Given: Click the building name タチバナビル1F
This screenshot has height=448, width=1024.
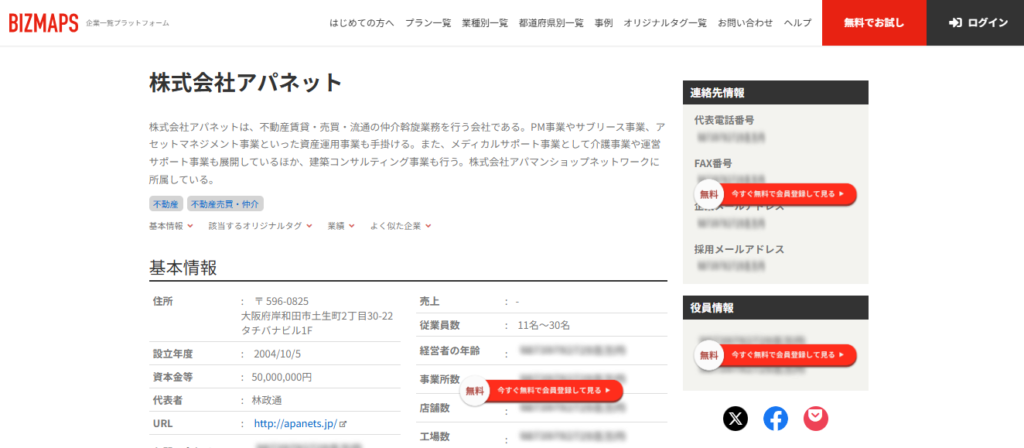Looking at the screenshot, I should (277, 330).
